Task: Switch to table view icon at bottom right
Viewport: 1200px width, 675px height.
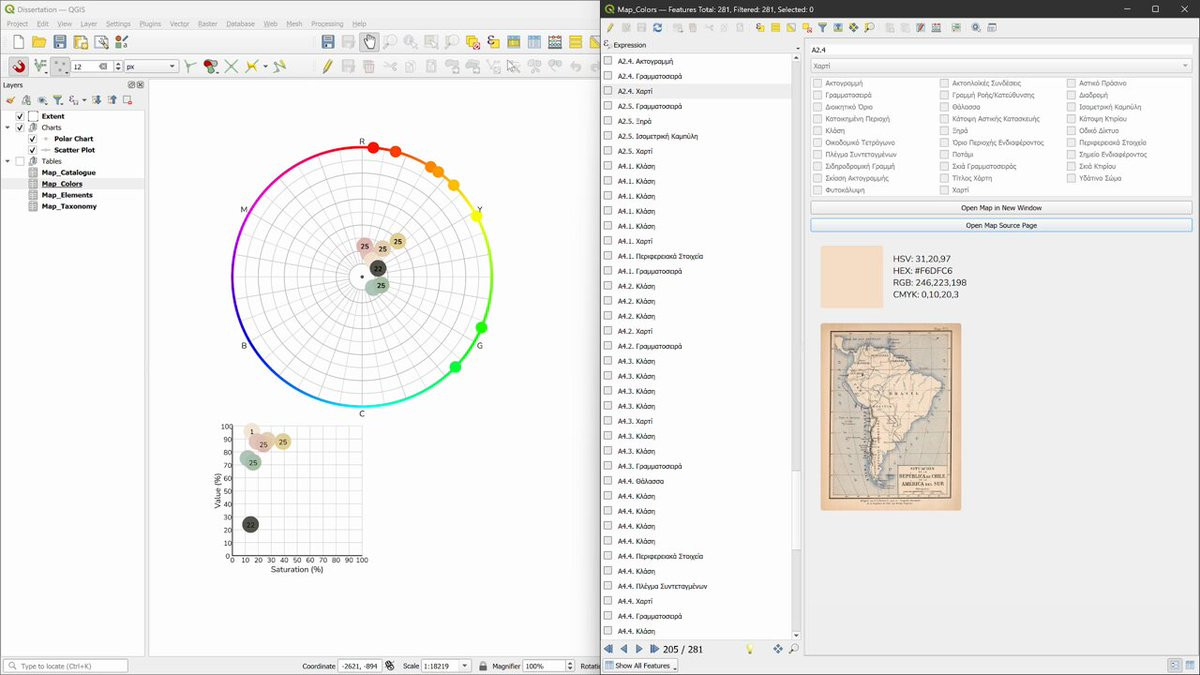Action: [x=1190, y=665]
